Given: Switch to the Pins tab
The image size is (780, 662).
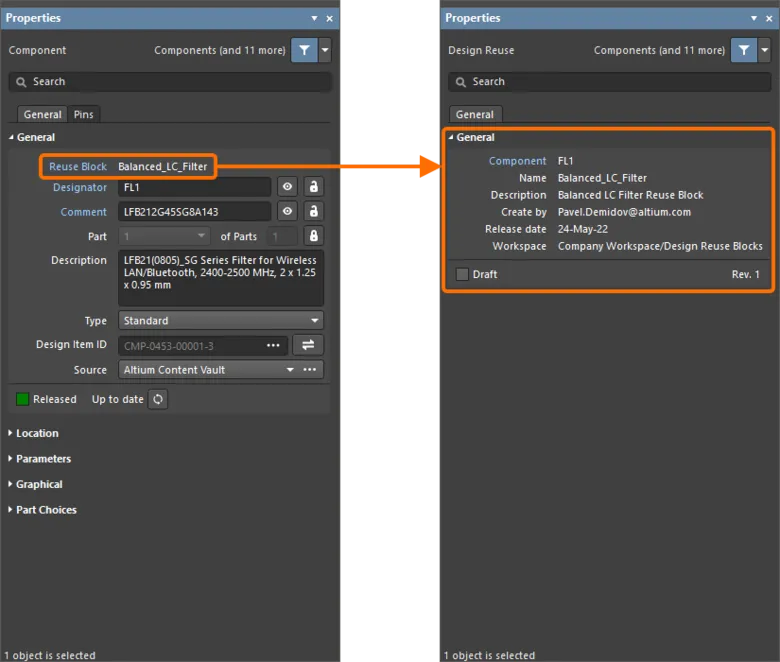Looking at the screenshot, I should pos(84,114).
